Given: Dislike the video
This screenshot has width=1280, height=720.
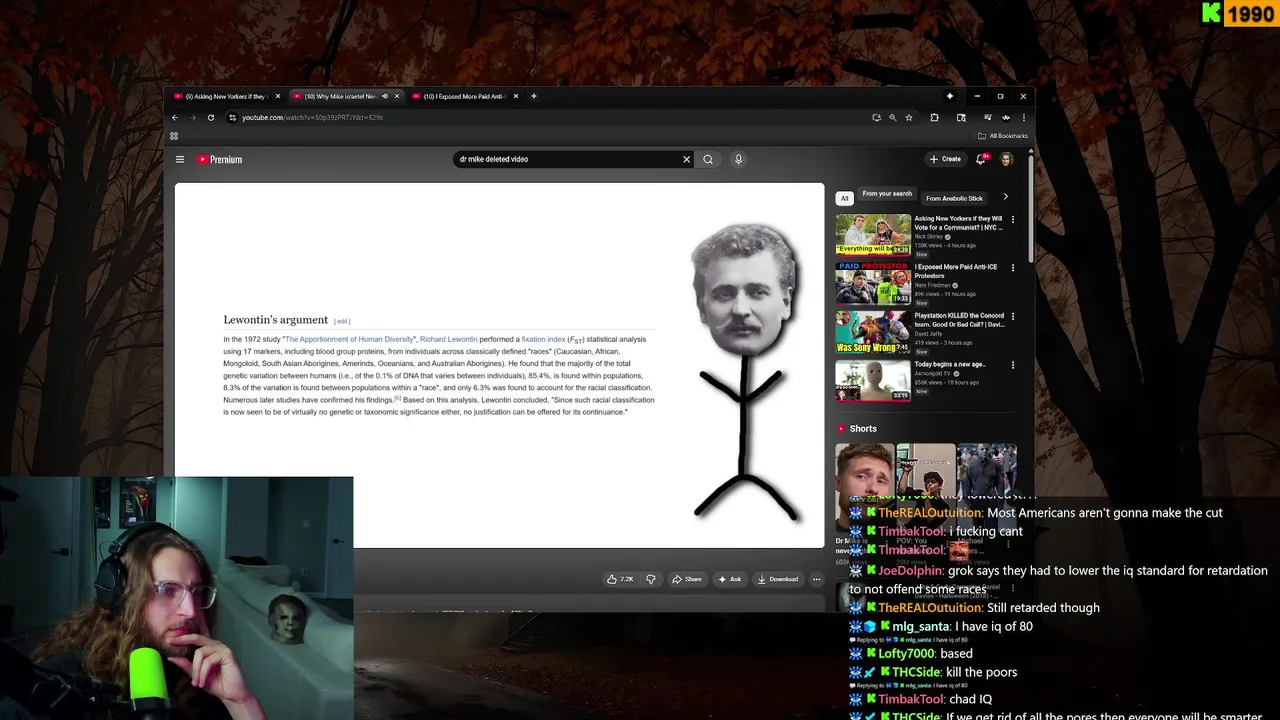Looking at the screenshot, I should [x=651, y=579].
